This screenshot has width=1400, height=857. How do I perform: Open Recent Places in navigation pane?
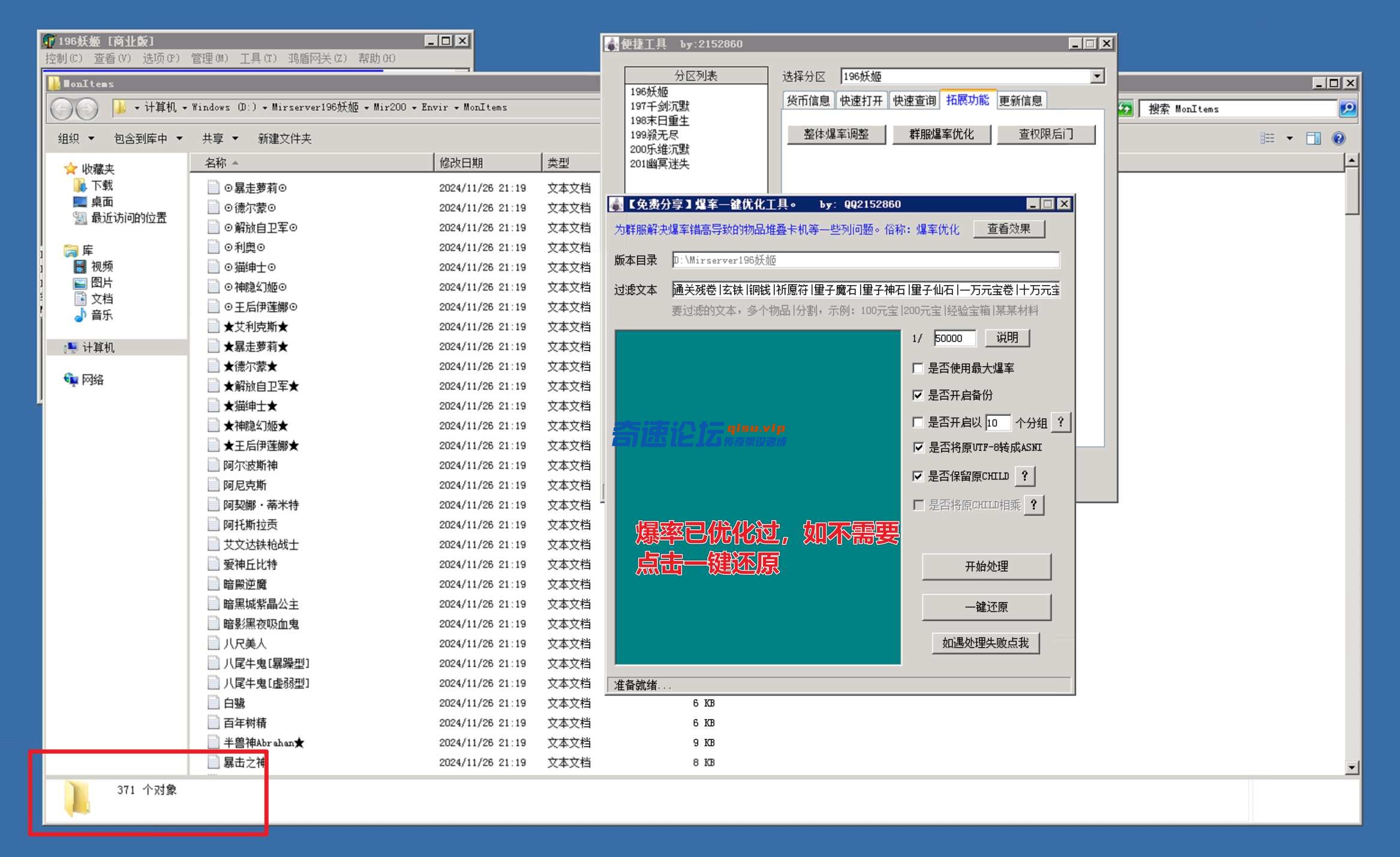[120, 218]
